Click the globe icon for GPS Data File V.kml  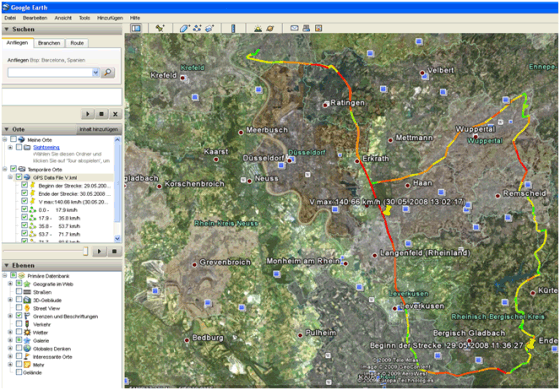[27, 178]
